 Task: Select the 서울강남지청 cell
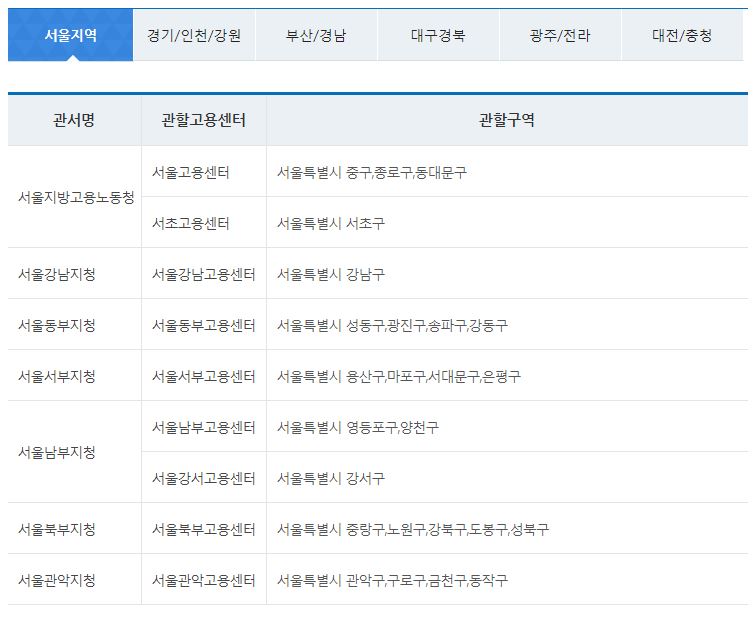pos(74,274)
